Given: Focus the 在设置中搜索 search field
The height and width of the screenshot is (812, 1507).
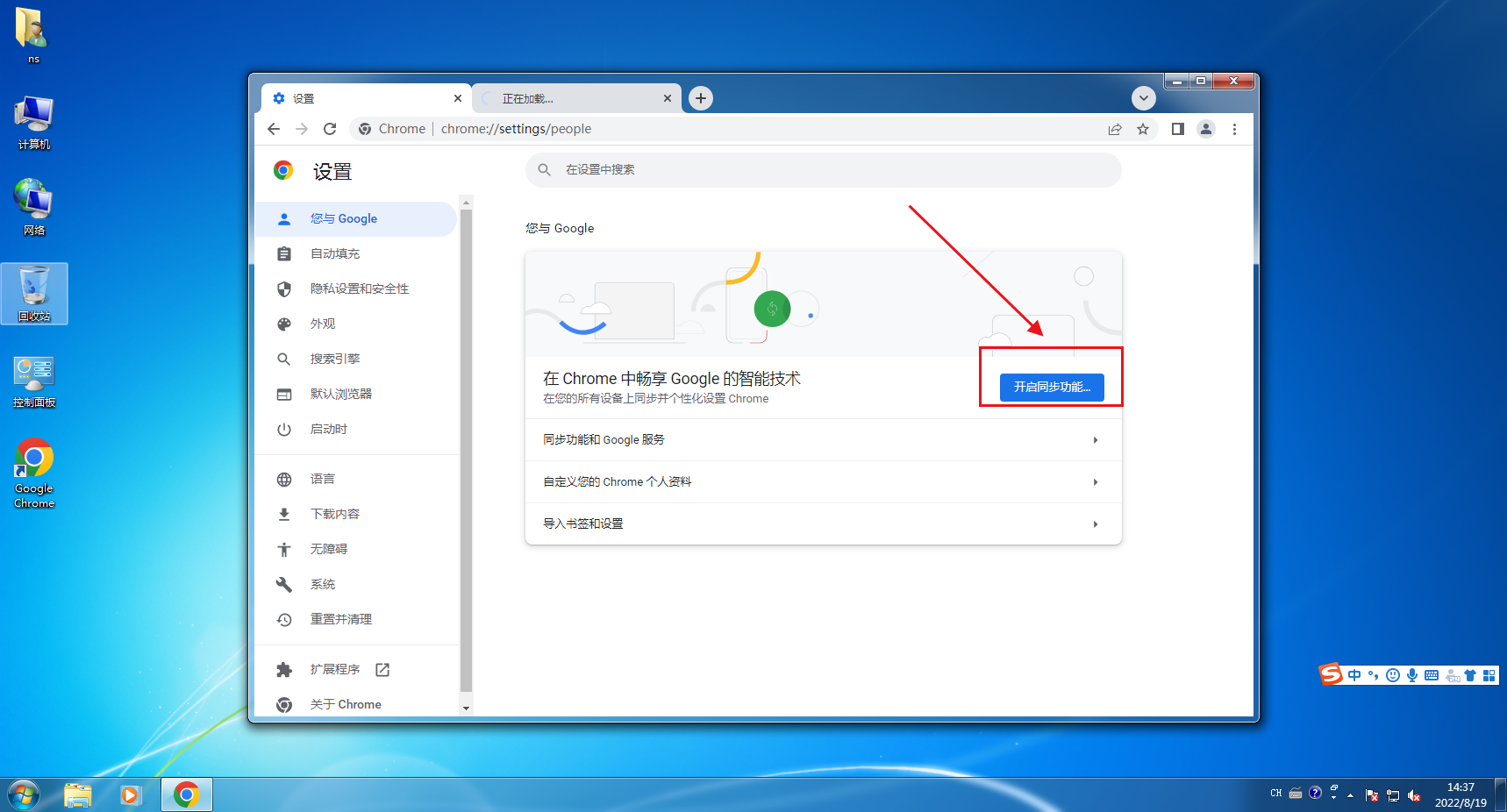Looking at the screenshot, I should (823, 170).
